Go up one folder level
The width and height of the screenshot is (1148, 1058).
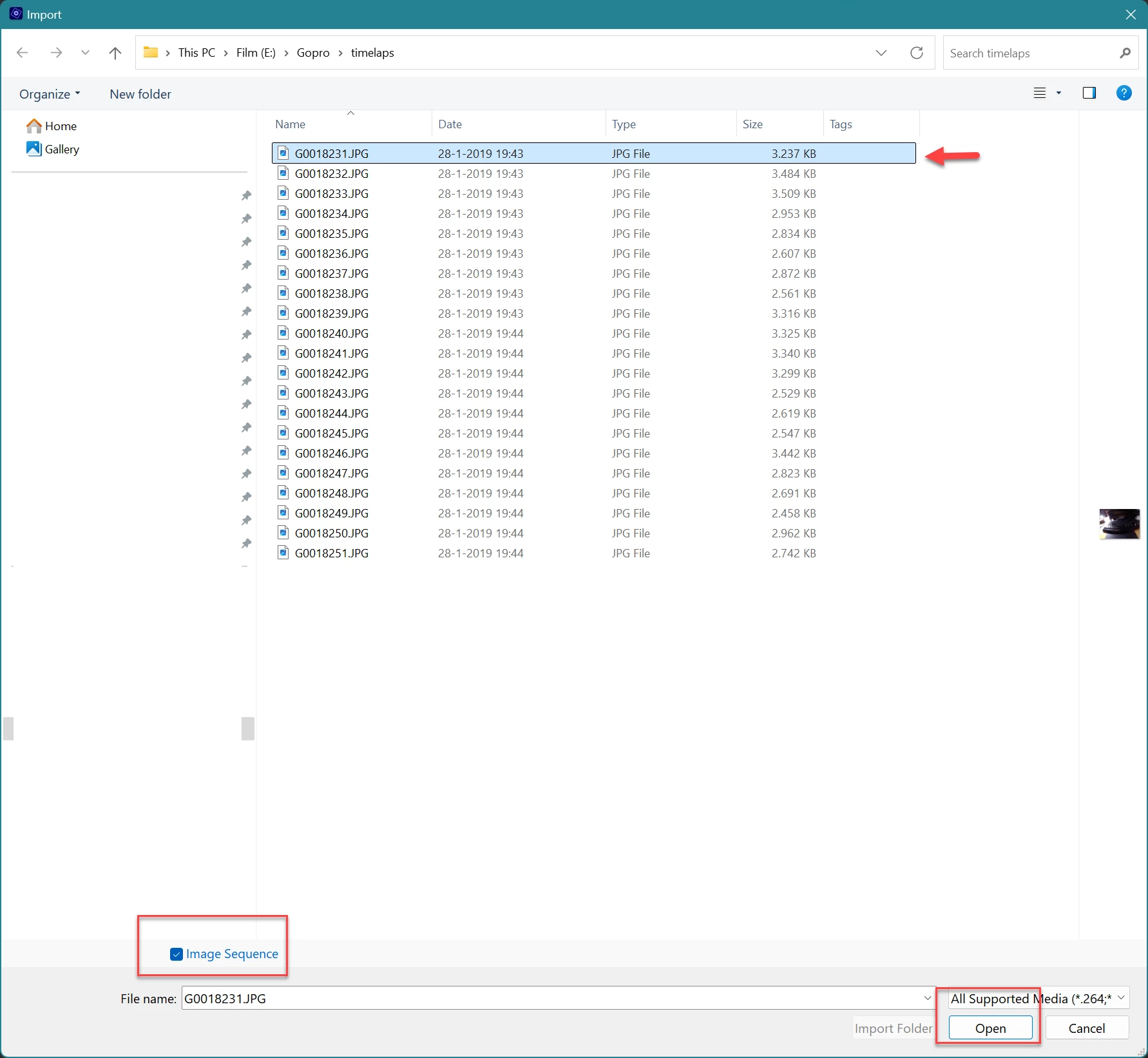pyautogui.click(x=115, y=53)
